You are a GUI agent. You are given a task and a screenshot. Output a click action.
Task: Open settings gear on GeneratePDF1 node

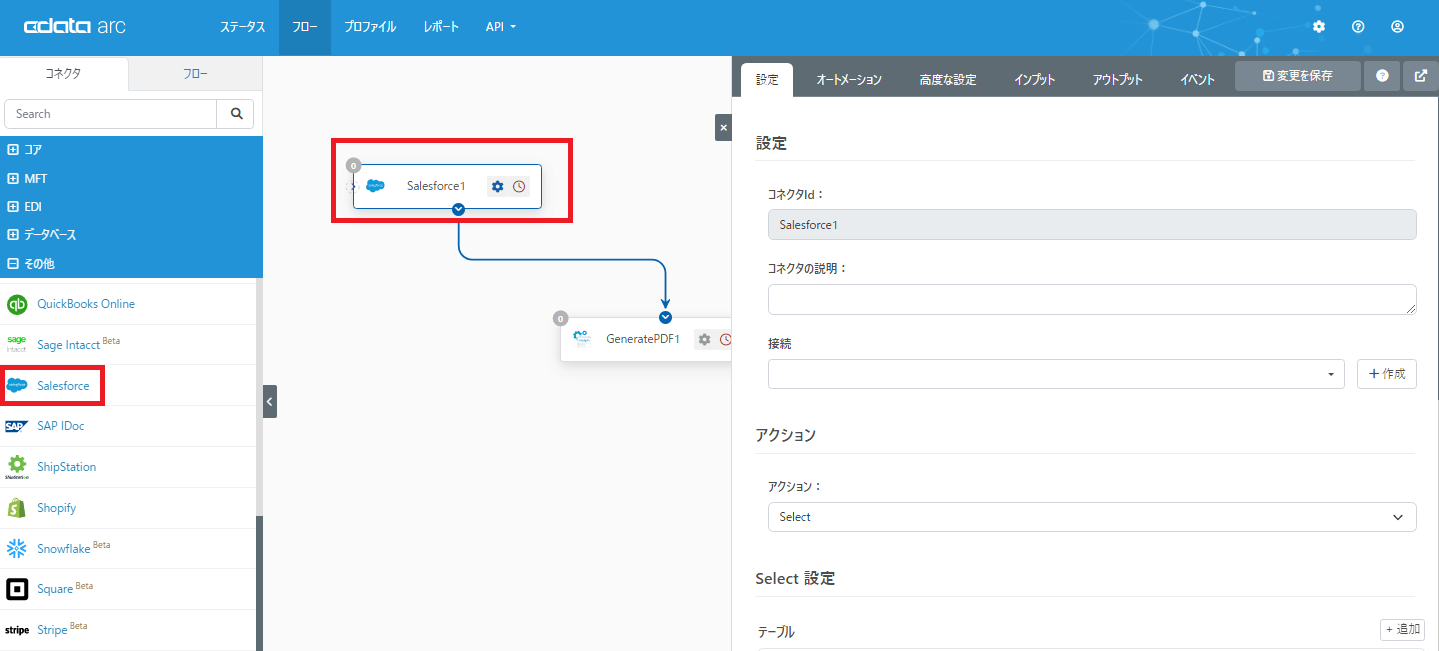[x=704, y=339]
